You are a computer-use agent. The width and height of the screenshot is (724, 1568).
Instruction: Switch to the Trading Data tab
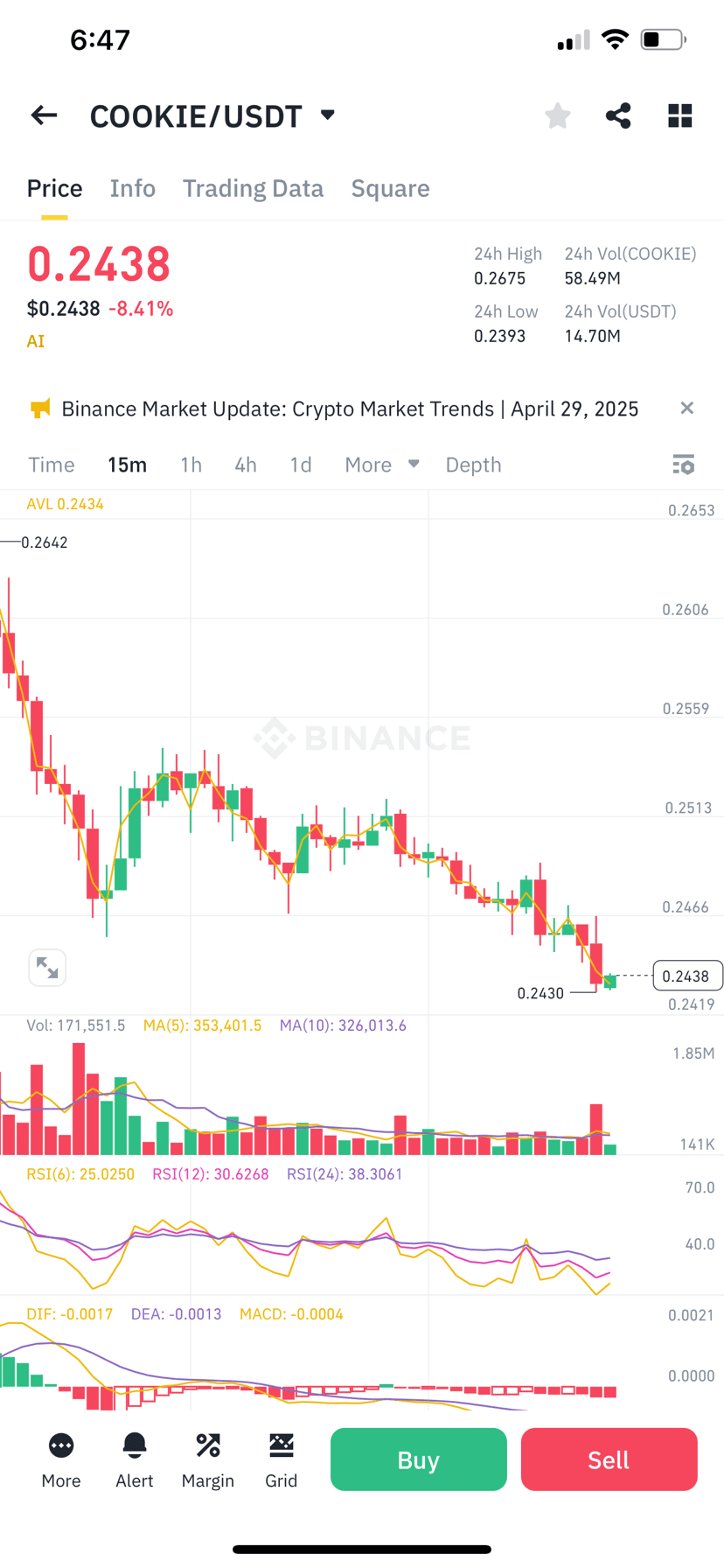click(x=253, y=188)
